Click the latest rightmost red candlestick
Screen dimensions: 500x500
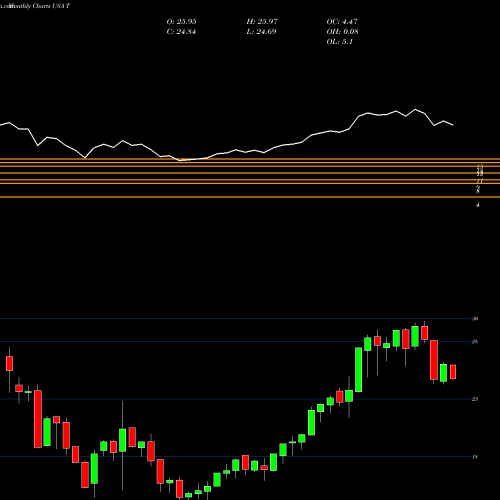tap(453, 372)
